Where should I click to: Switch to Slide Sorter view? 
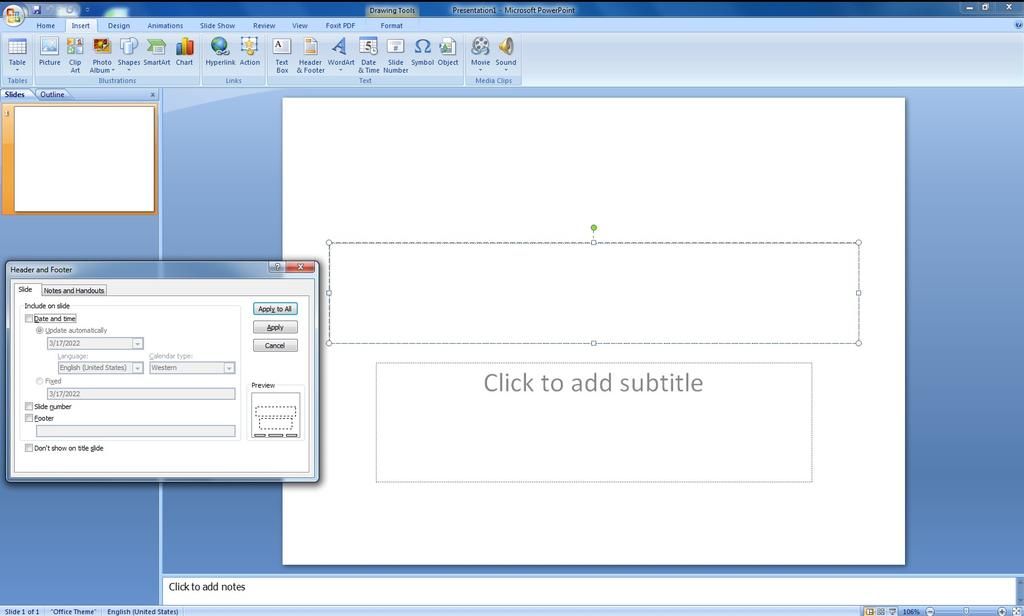tap(881, 611)
